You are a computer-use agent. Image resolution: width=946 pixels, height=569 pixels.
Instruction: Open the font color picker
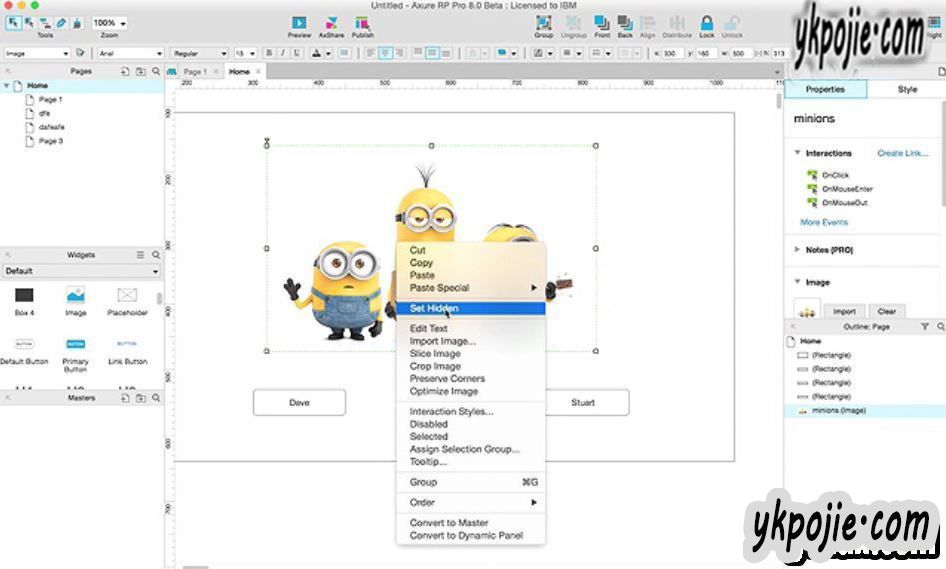[320, 53]
